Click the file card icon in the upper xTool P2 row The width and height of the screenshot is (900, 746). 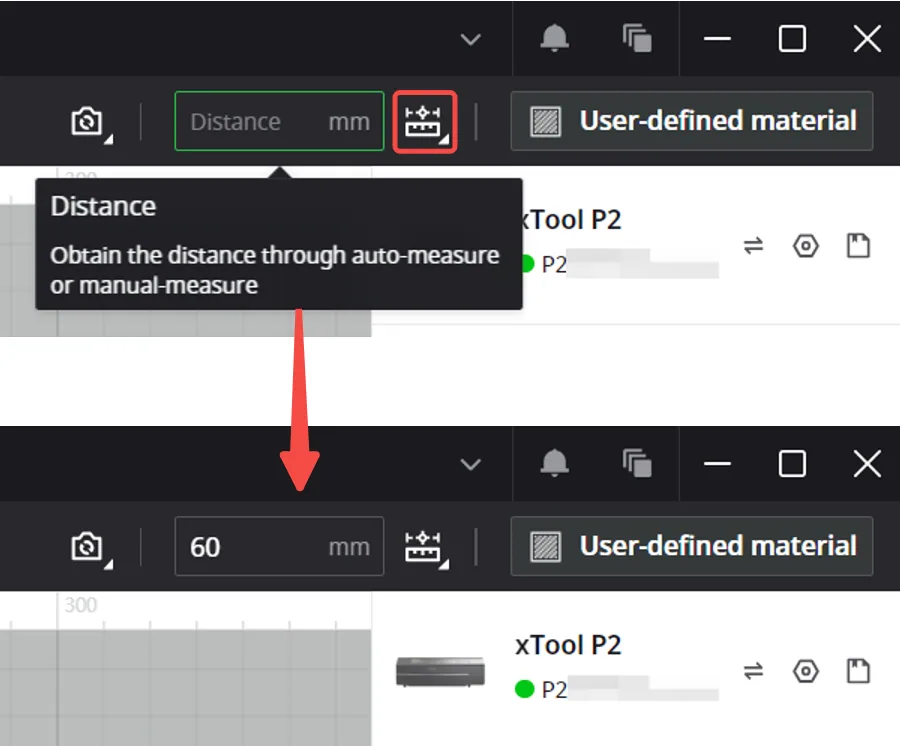(859, 246)
